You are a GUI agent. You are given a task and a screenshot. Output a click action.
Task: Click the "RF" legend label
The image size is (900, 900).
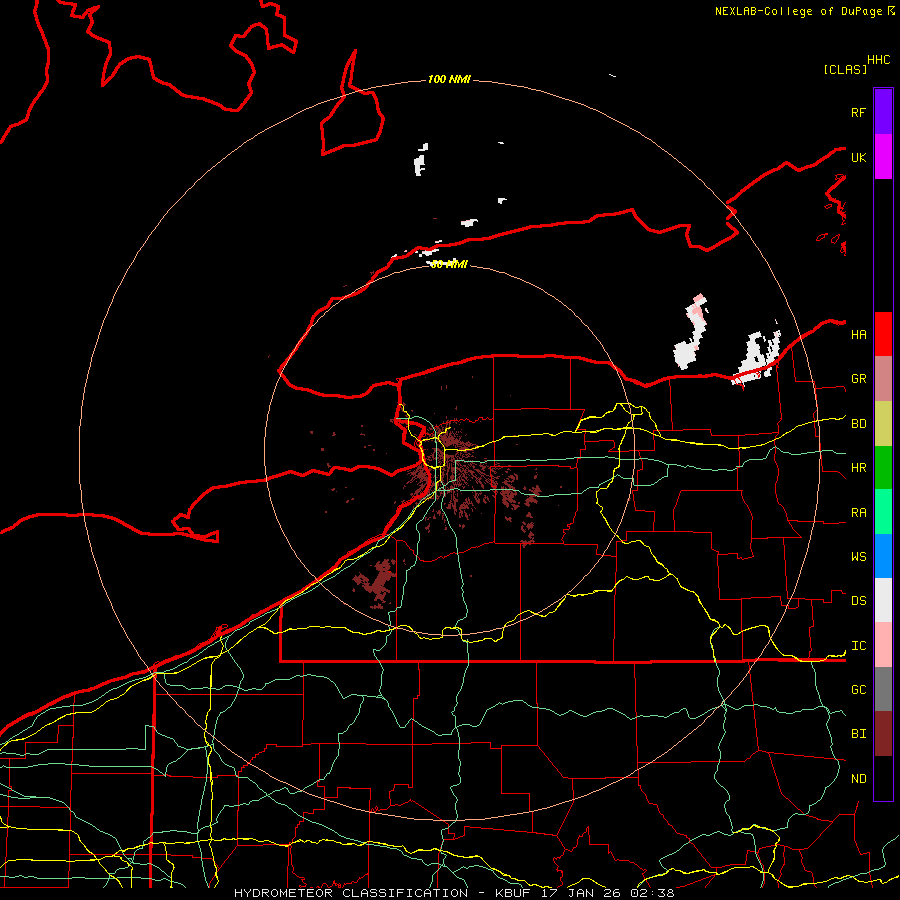(x=858, y=112)
